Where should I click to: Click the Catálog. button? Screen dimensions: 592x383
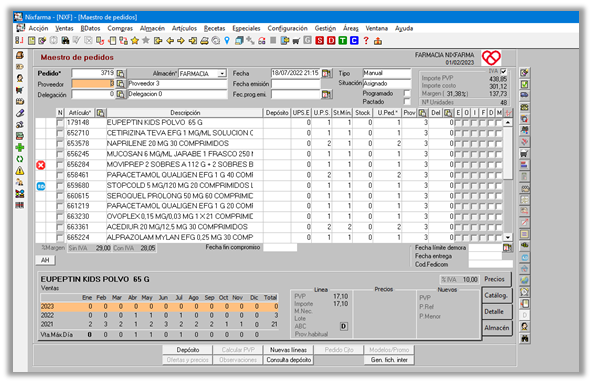[496, 295]
